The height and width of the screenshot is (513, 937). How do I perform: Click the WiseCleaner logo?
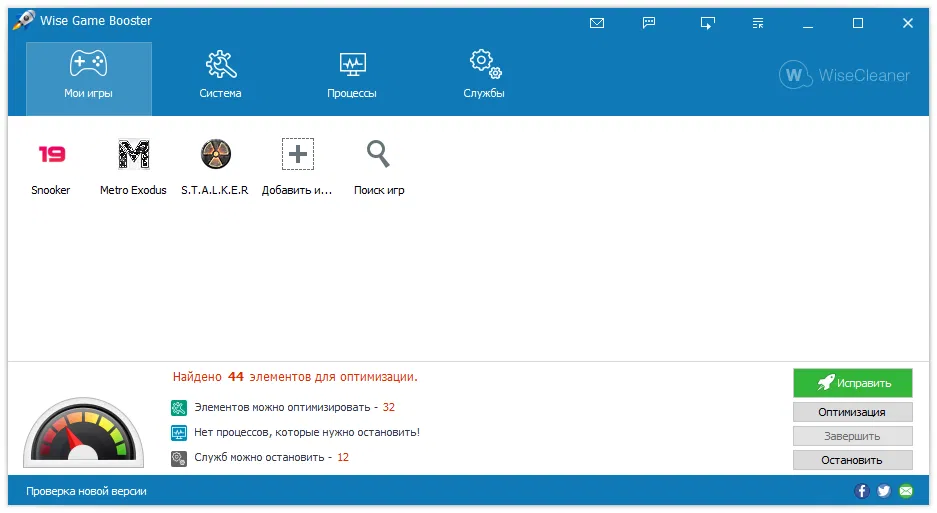(844, 75)
